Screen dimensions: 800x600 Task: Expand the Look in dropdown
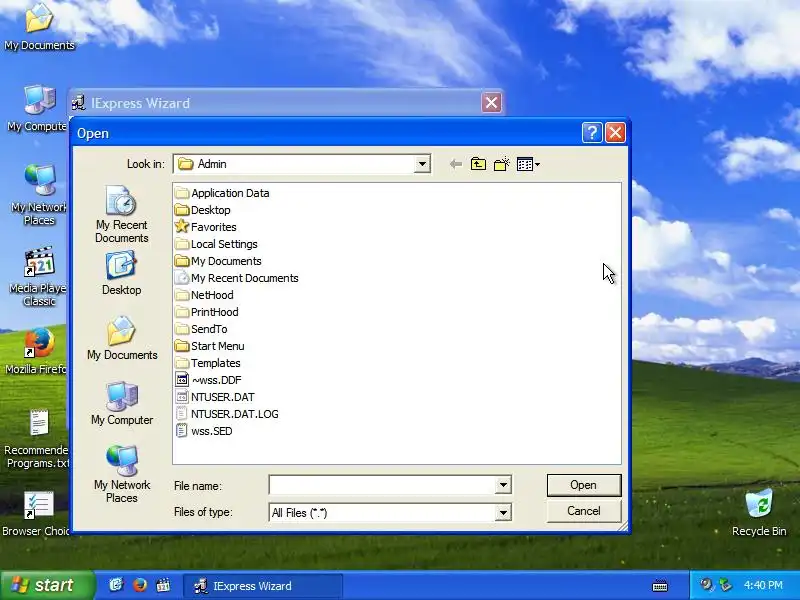click(x=422, y=164)
